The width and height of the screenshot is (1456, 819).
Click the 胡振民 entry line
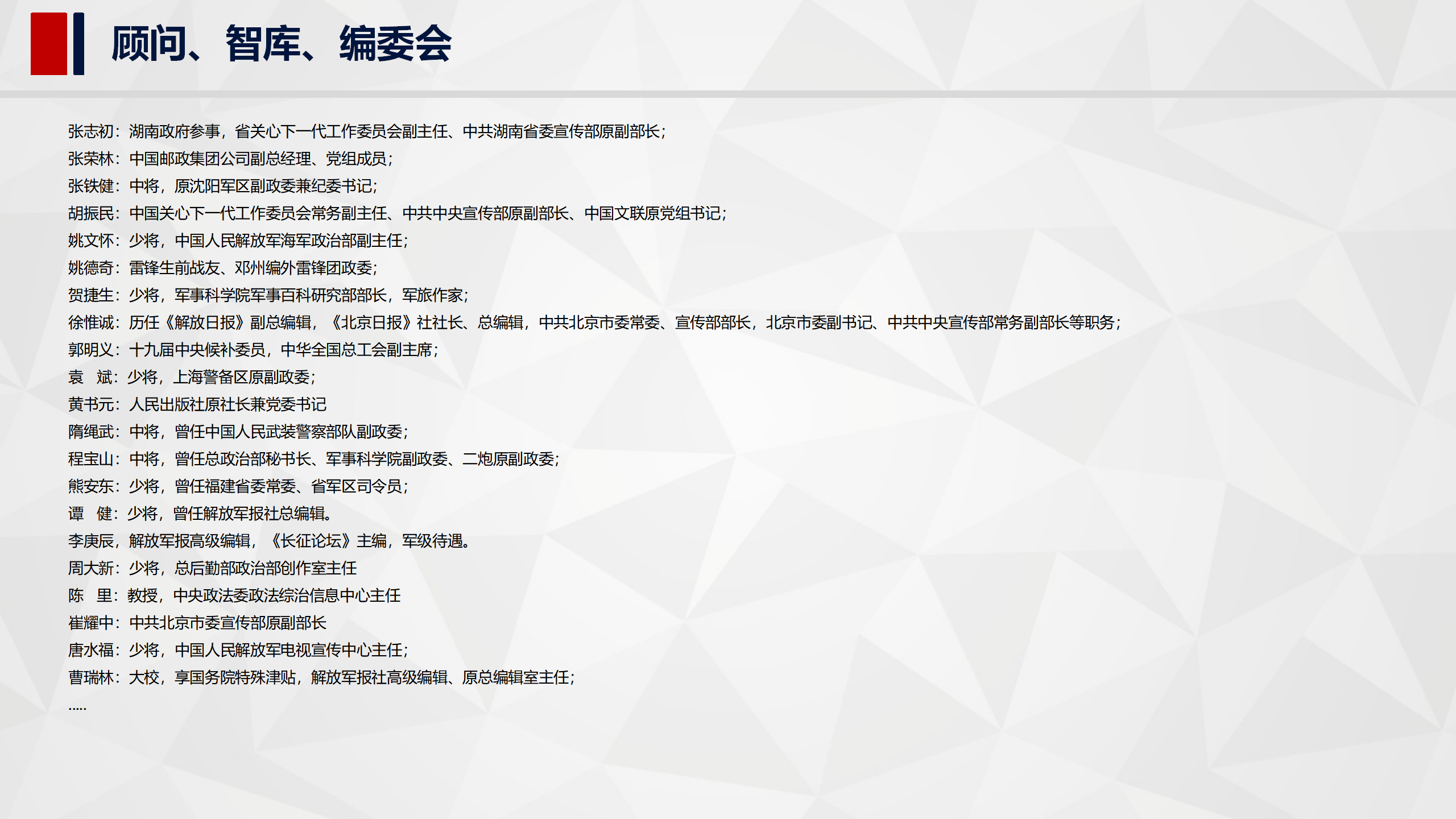coord(398,213)
